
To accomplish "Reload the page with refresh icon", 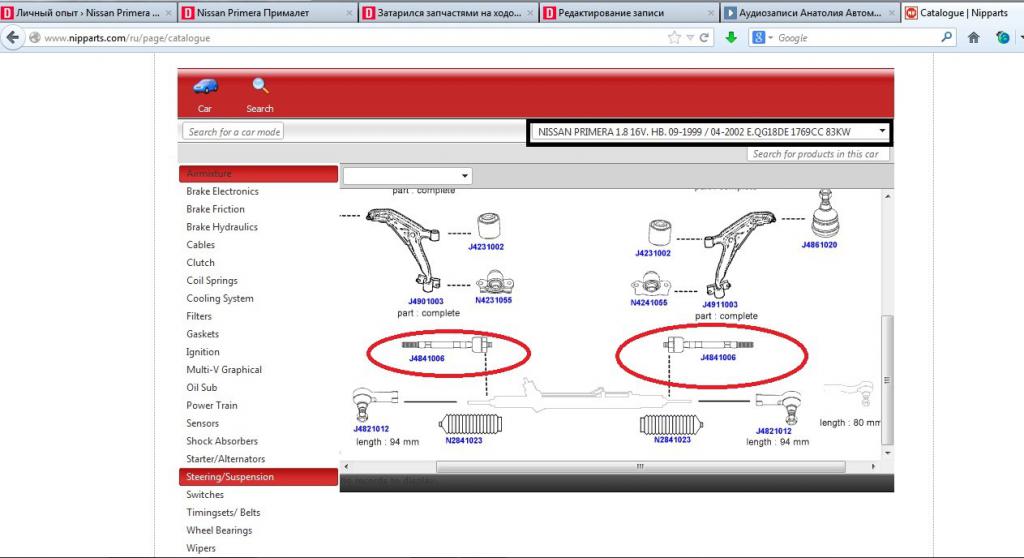I will [x=704, y=38].
